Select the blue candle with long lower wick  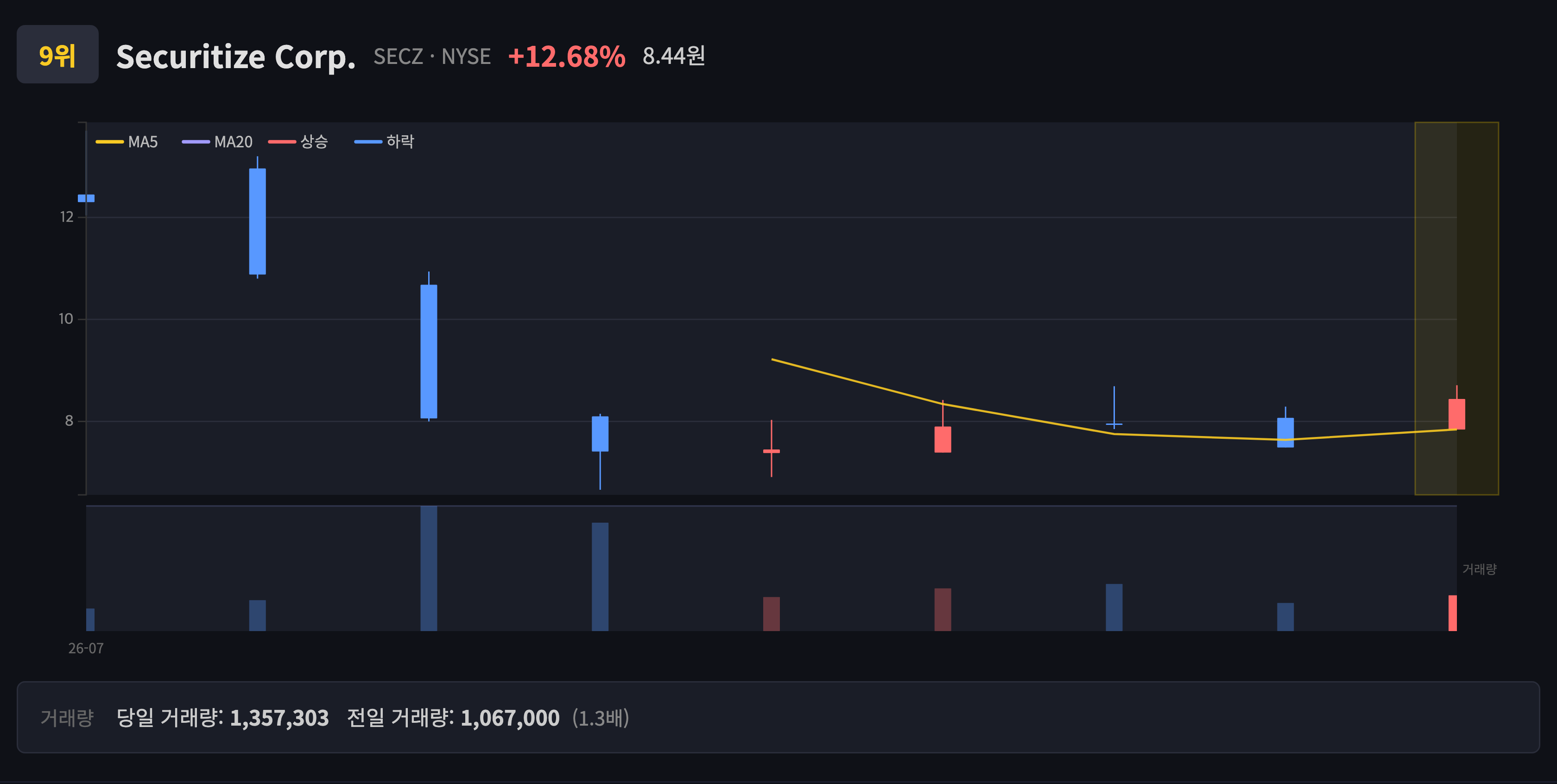tap(600, 434)
